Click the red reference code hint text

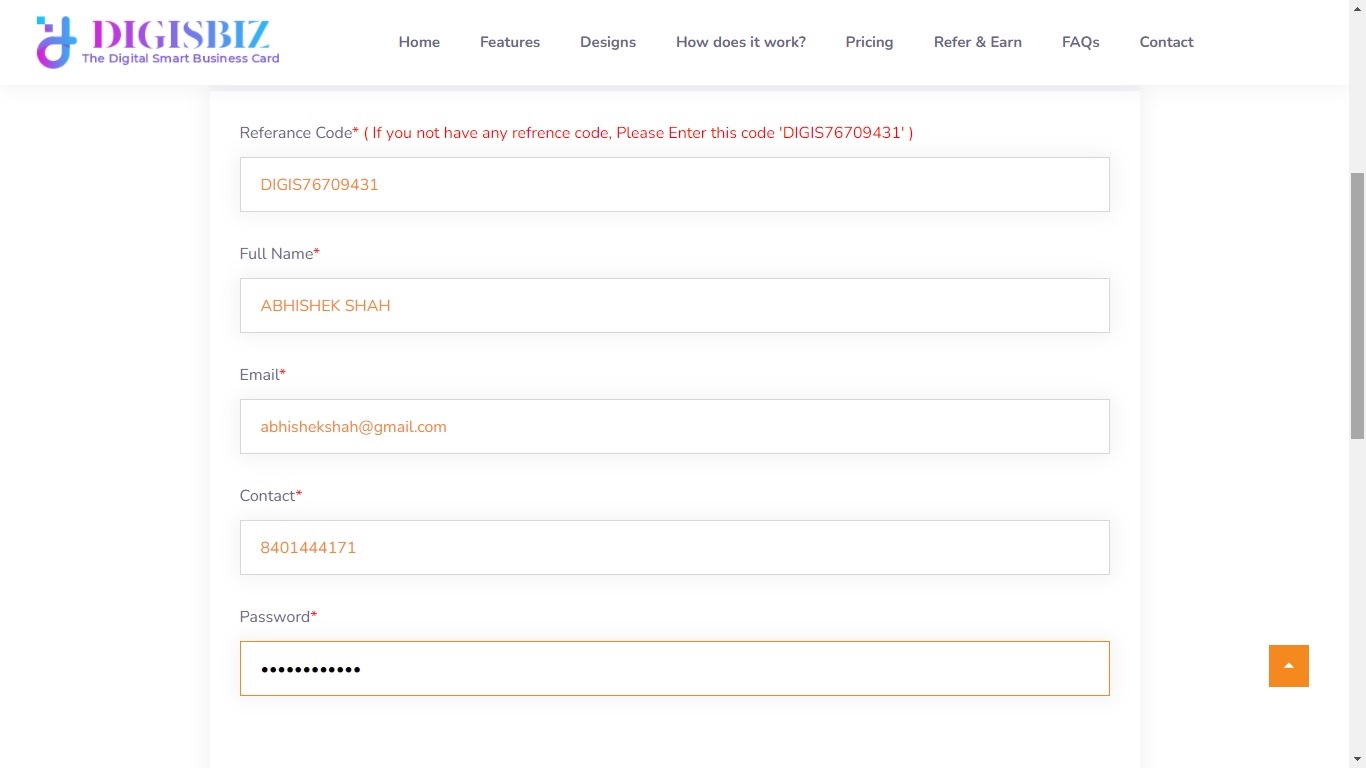pyautogui.click(x=638, y=133)
